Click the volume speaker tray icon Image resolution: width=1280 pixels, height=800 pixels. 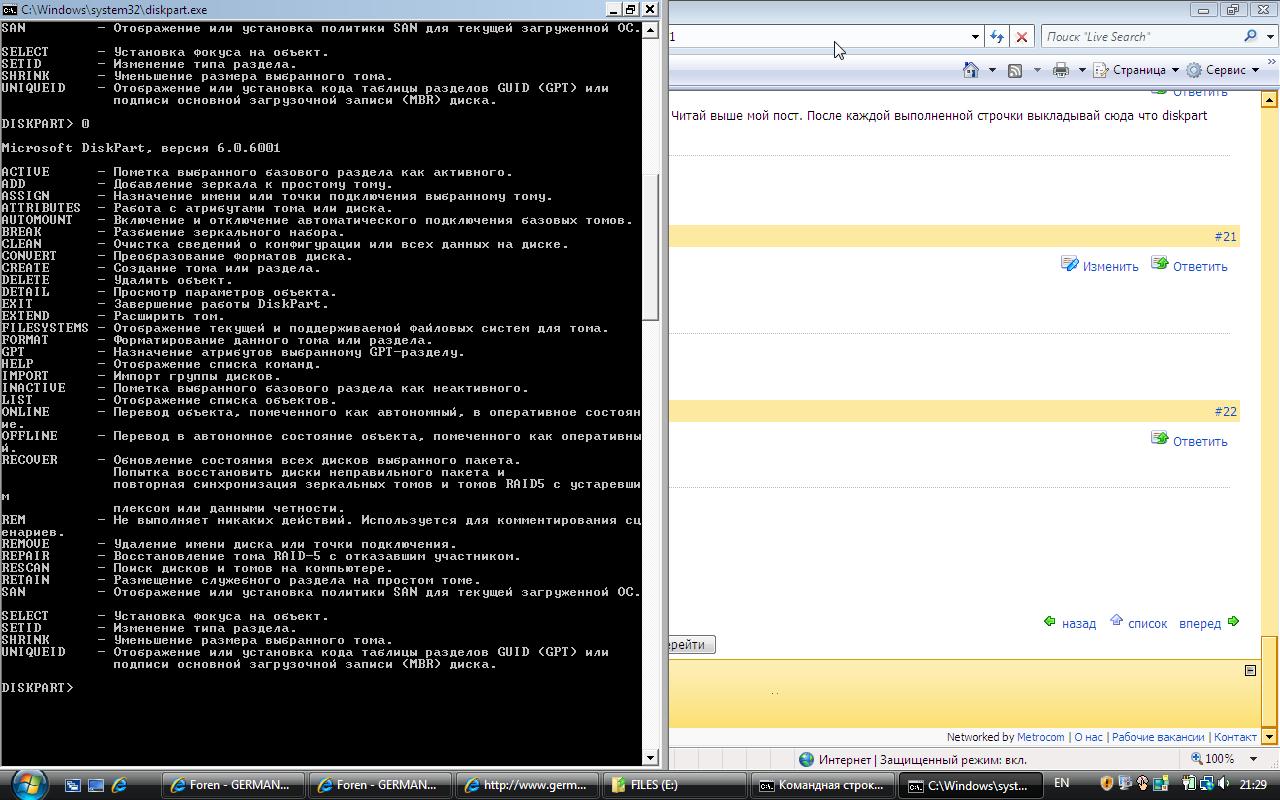click(x=1223, y=784)
